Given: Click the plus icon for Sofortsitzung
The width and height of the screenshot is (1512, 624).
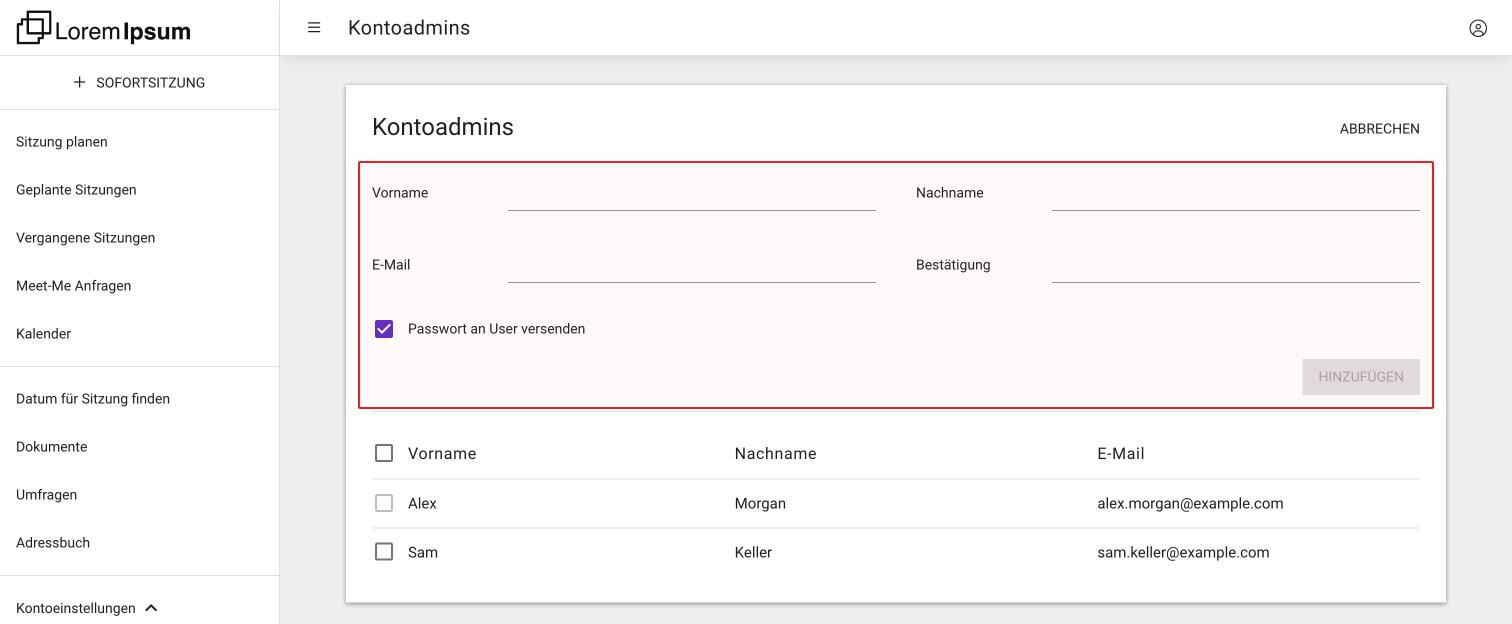Looking at the screenshot, I should pyautogui.click(x=80, y=82).
